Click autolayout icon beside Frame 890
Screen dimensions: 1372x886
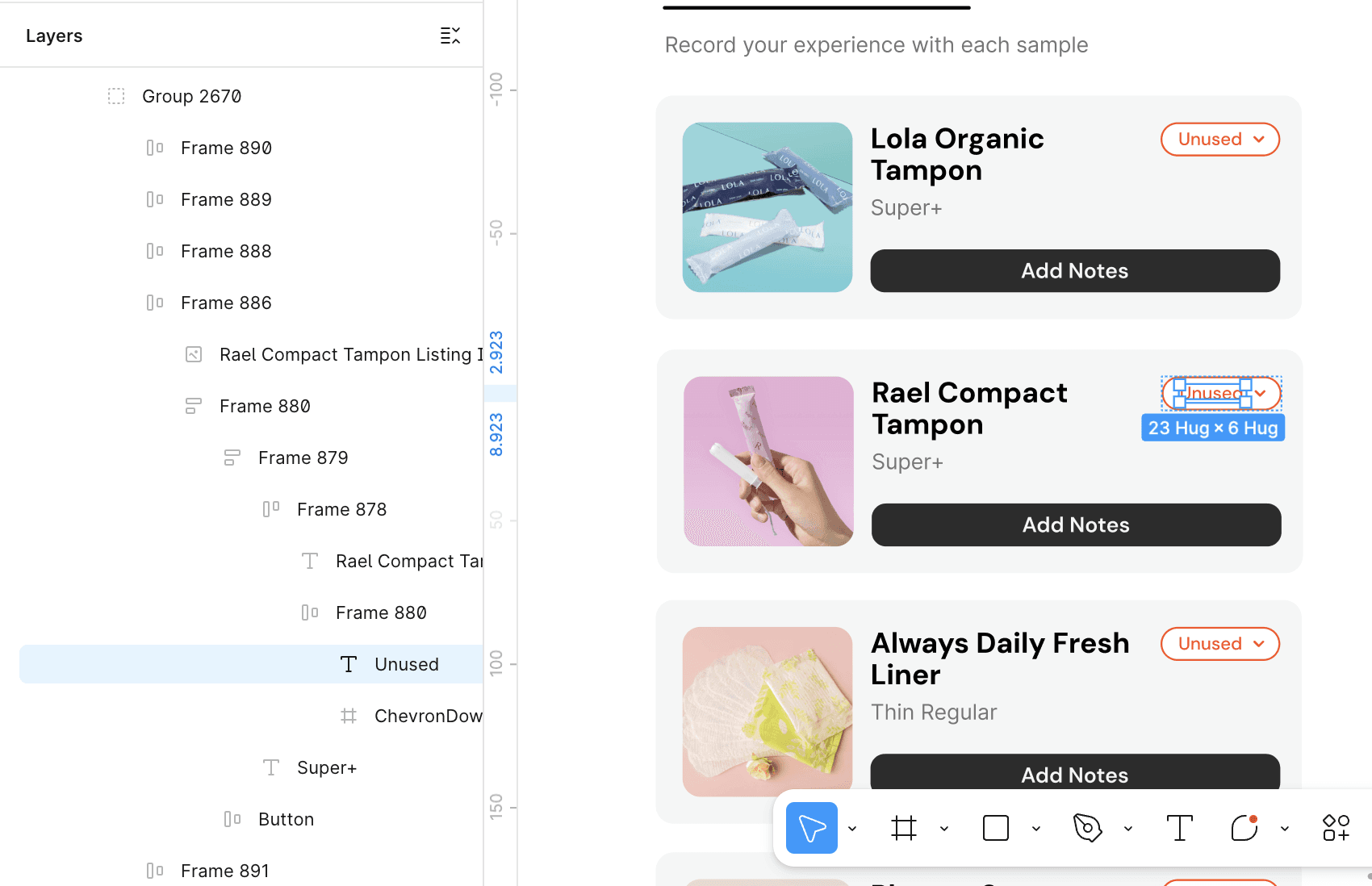pyautogui.click(x=155, y=148)
